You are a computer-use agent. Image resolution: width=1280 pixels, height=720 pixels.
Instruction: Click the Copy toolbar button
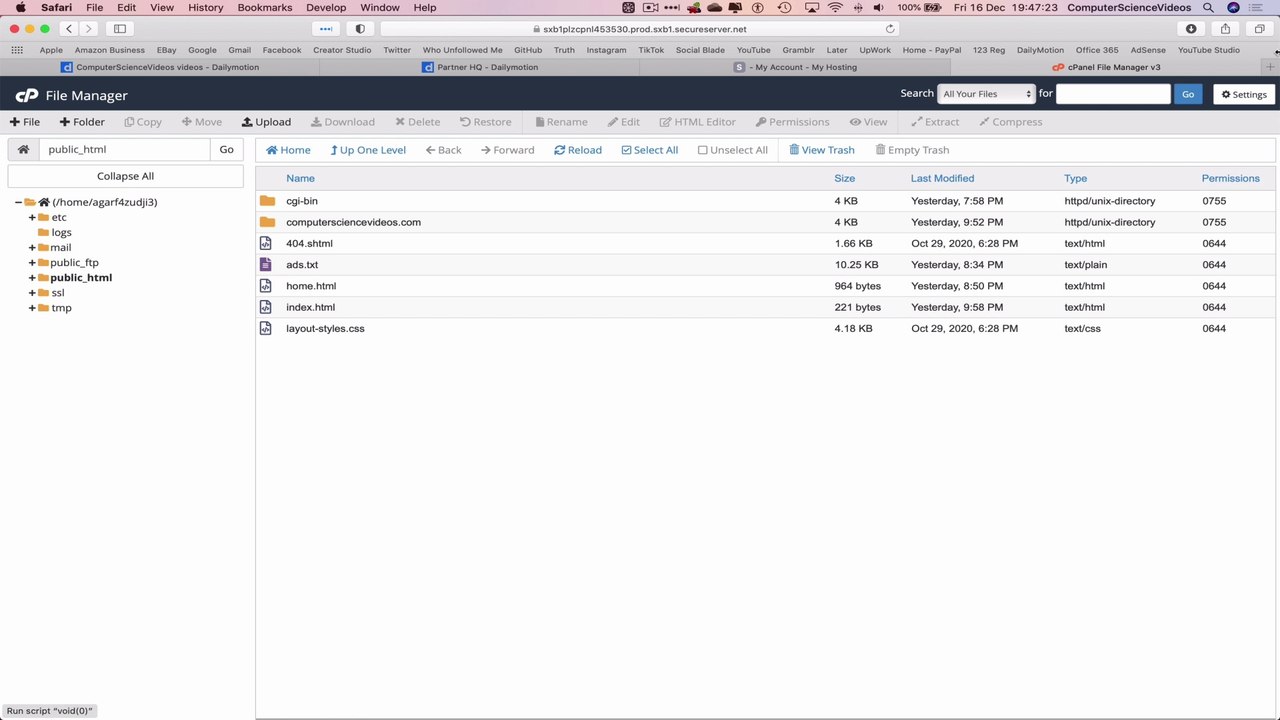pyautogui.click(x=143, y=122)
